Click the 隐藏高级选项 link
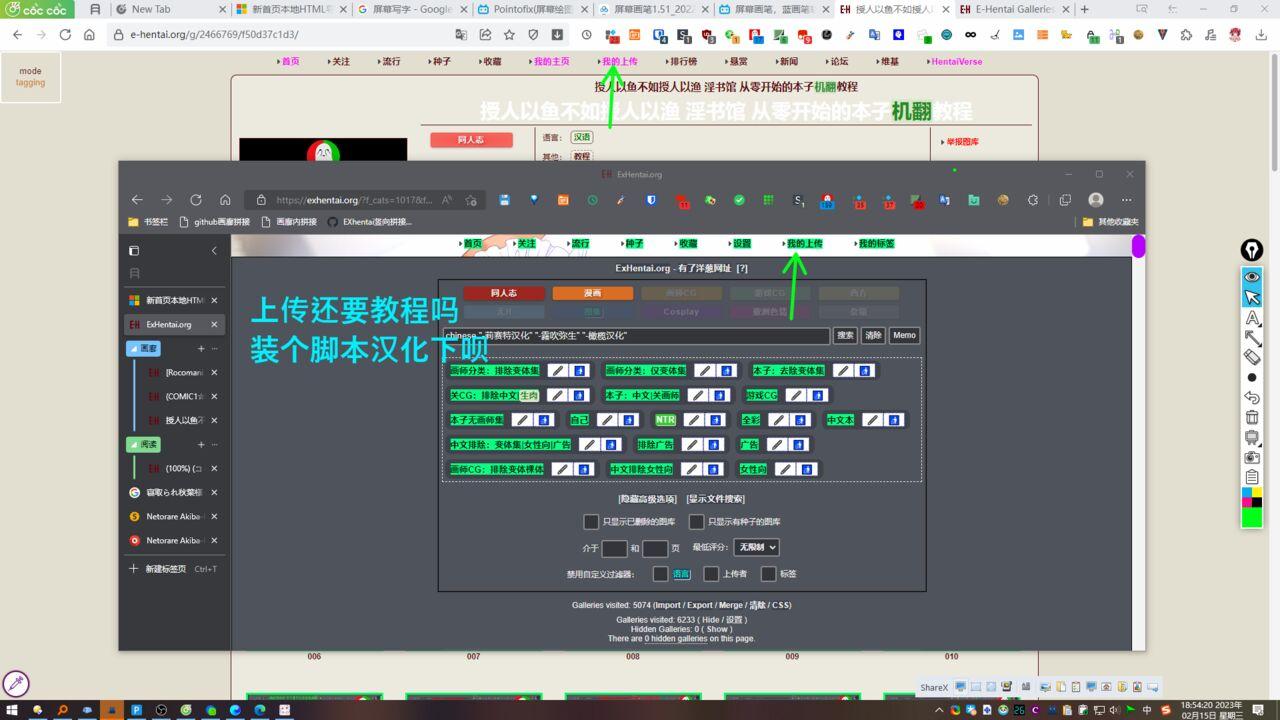 [648, 499]
